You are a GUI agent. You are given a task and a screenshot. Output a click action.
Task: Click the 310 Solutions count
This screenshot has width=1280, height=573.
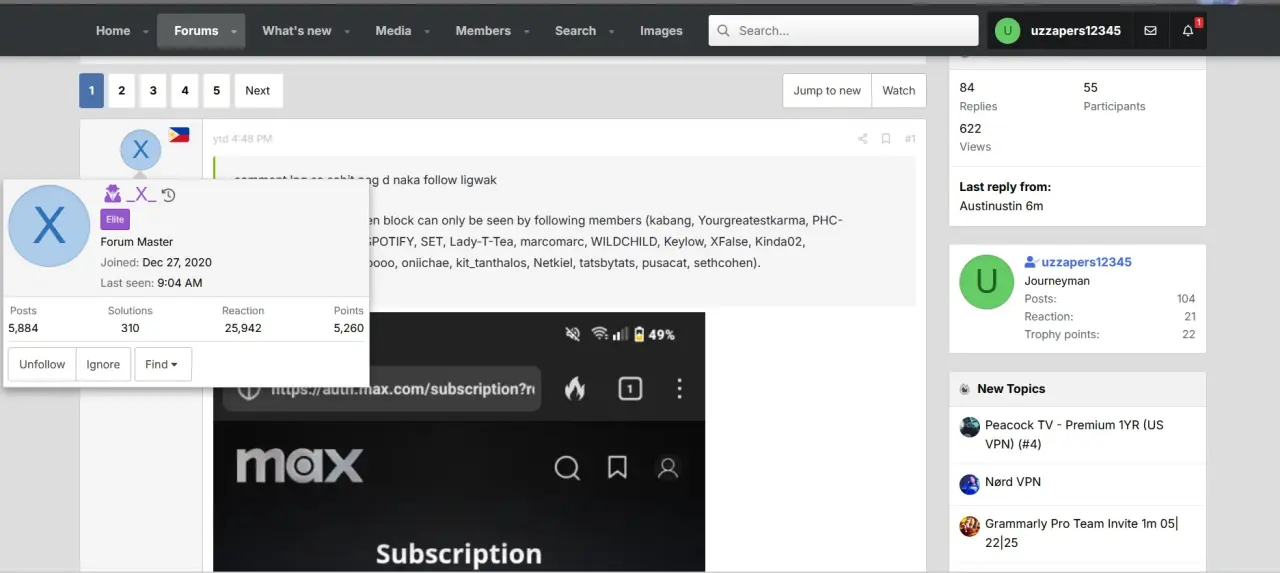point(130,328)
